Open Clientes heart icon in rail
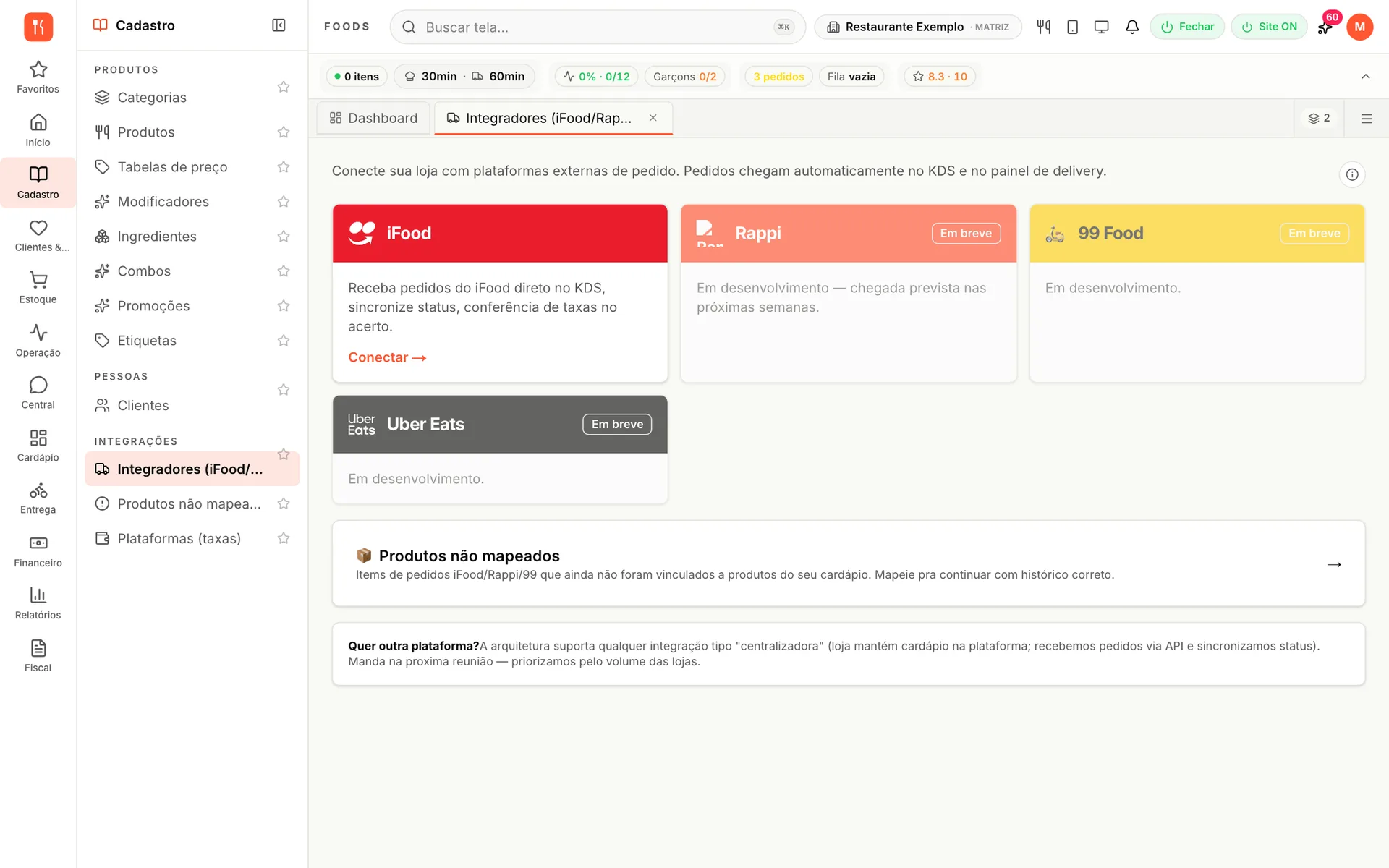Image resolution: width=1389 pixels, height=868 pixels. pyautogui.click(x=38, y=236)
